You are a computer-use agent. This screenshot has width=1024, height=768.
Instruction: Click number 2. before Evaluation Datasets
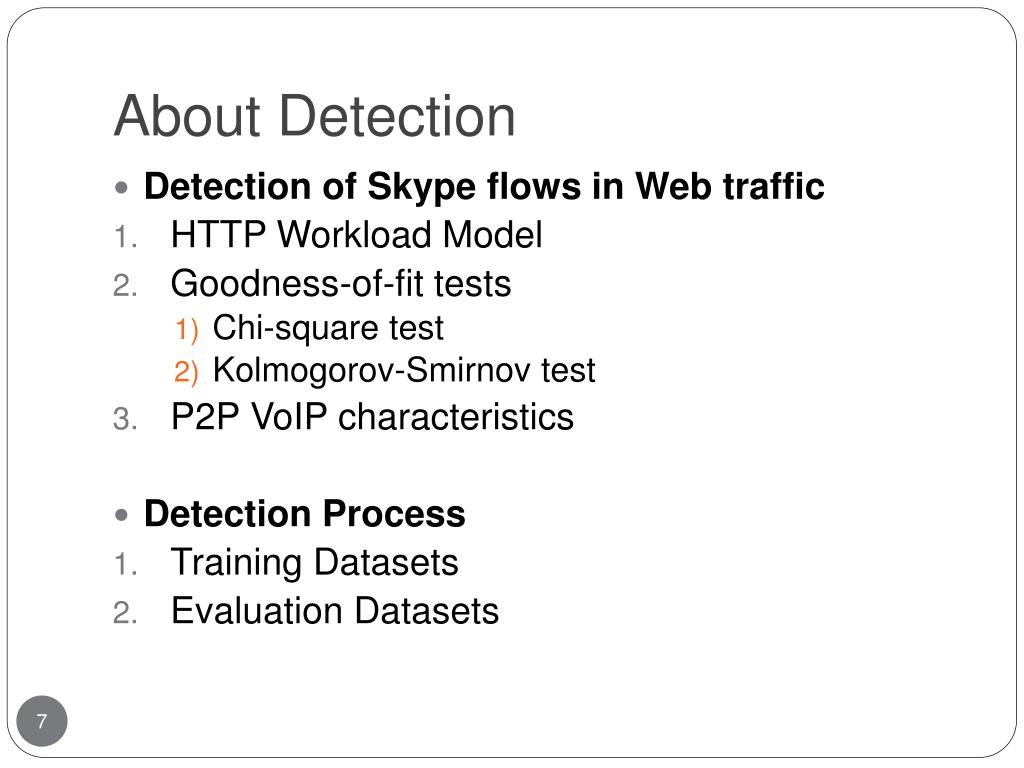(125, 613)
